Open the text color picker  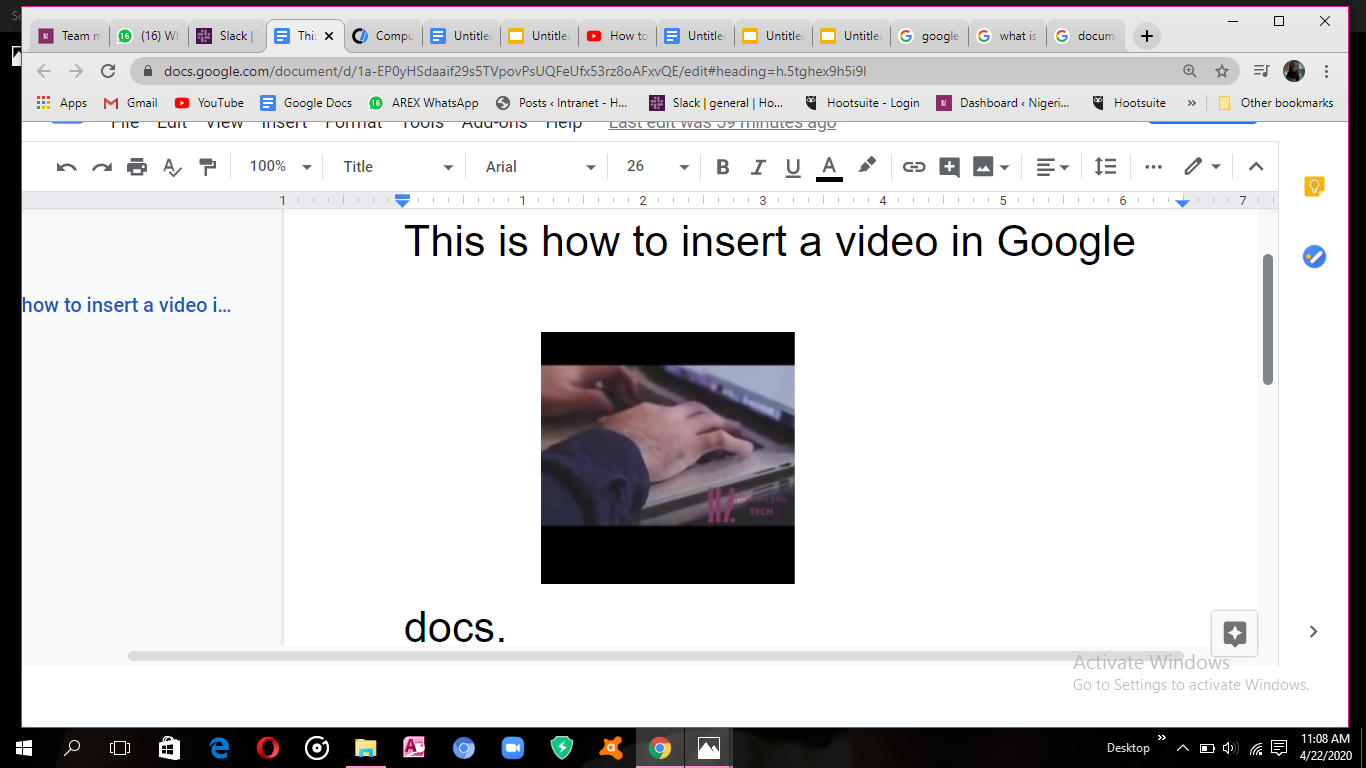[x=829, y=167]
